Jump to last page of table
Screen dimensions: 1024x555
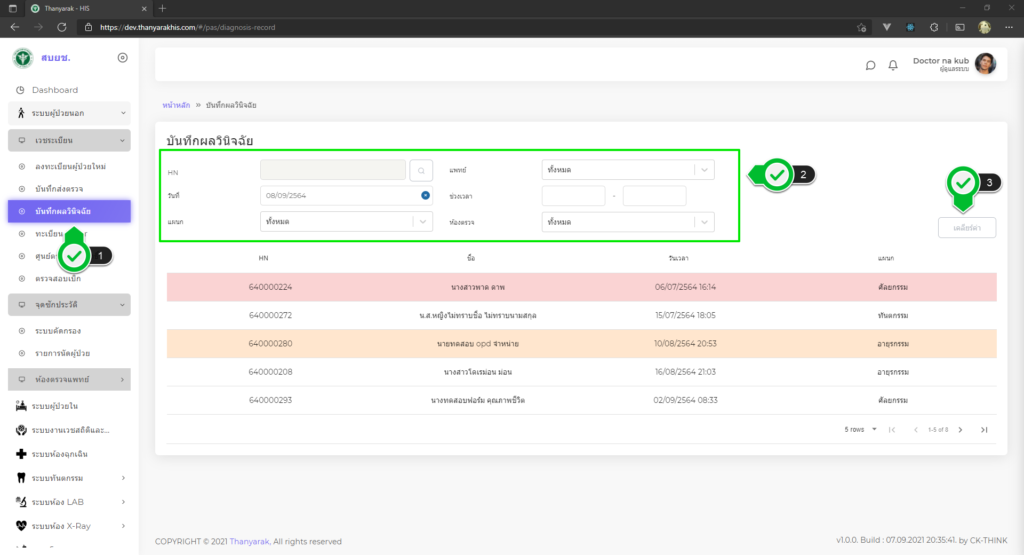(984, 429)
